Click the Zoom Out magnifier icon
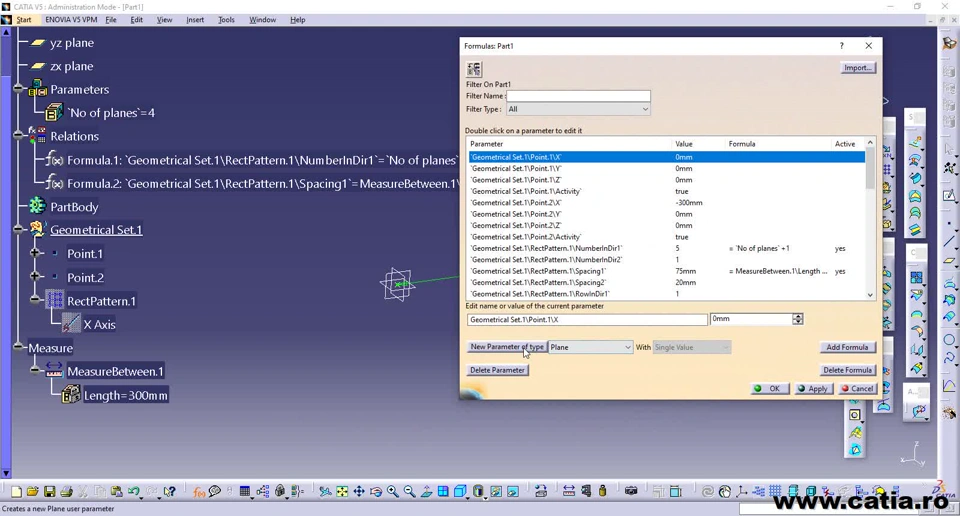Image resolution: width=960 pixels, height=516 pixels. [x=410, y=492]
